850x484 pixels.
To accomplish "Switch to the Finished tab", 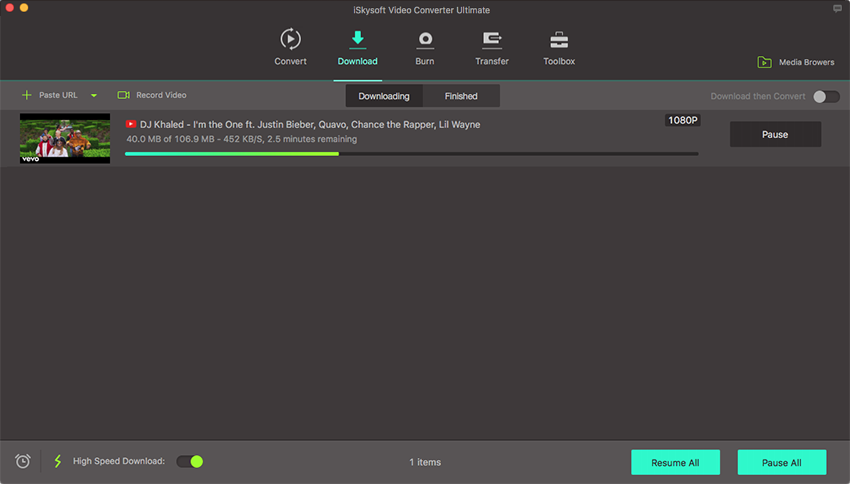I will click(461, 96).
